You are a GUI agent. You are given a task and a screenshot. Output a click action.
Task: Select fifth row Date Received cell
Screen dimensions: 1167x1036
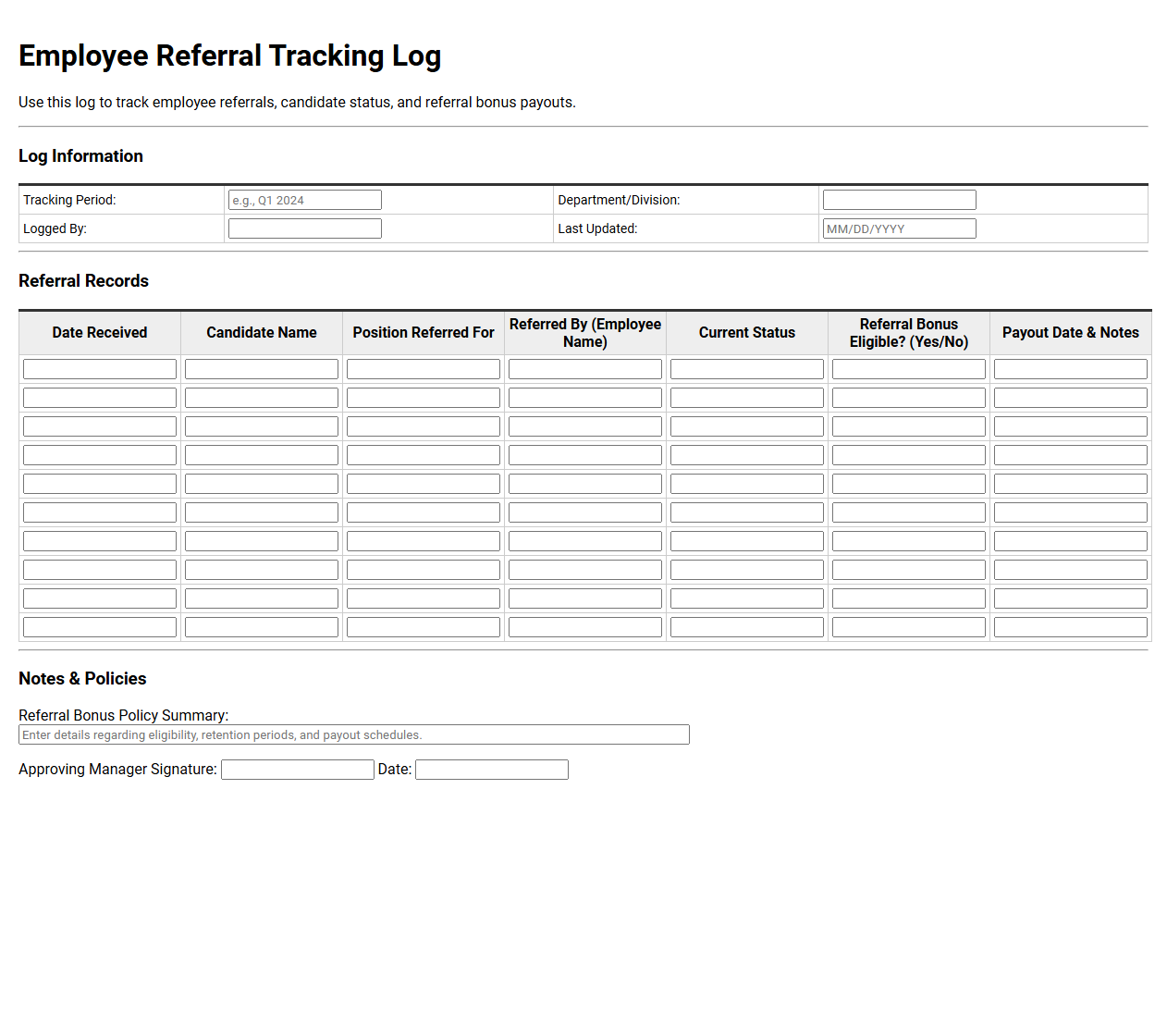100,484
